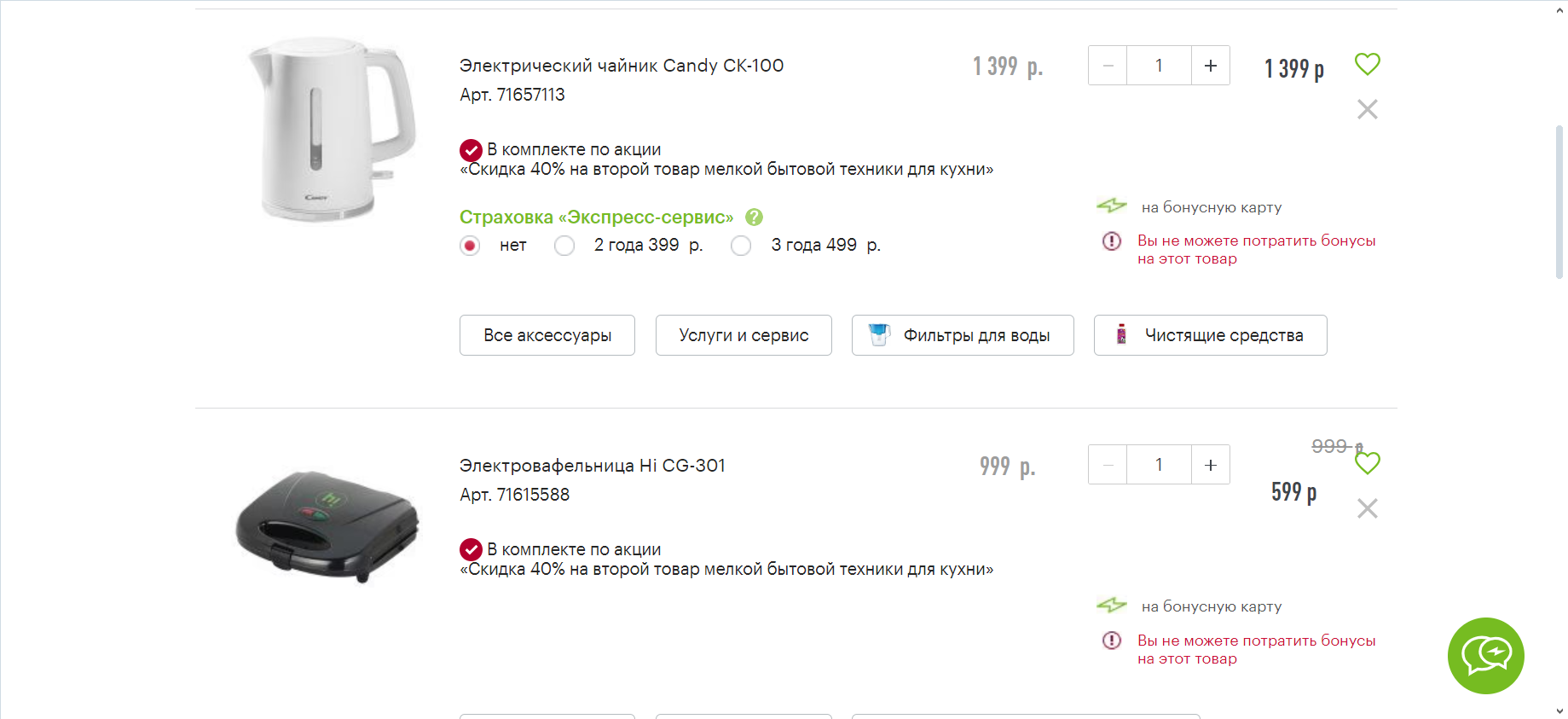Add Candy CK-100 kettle to favorites
The height and width of the screenshot is (719, 1568).
pos(1367,64)
